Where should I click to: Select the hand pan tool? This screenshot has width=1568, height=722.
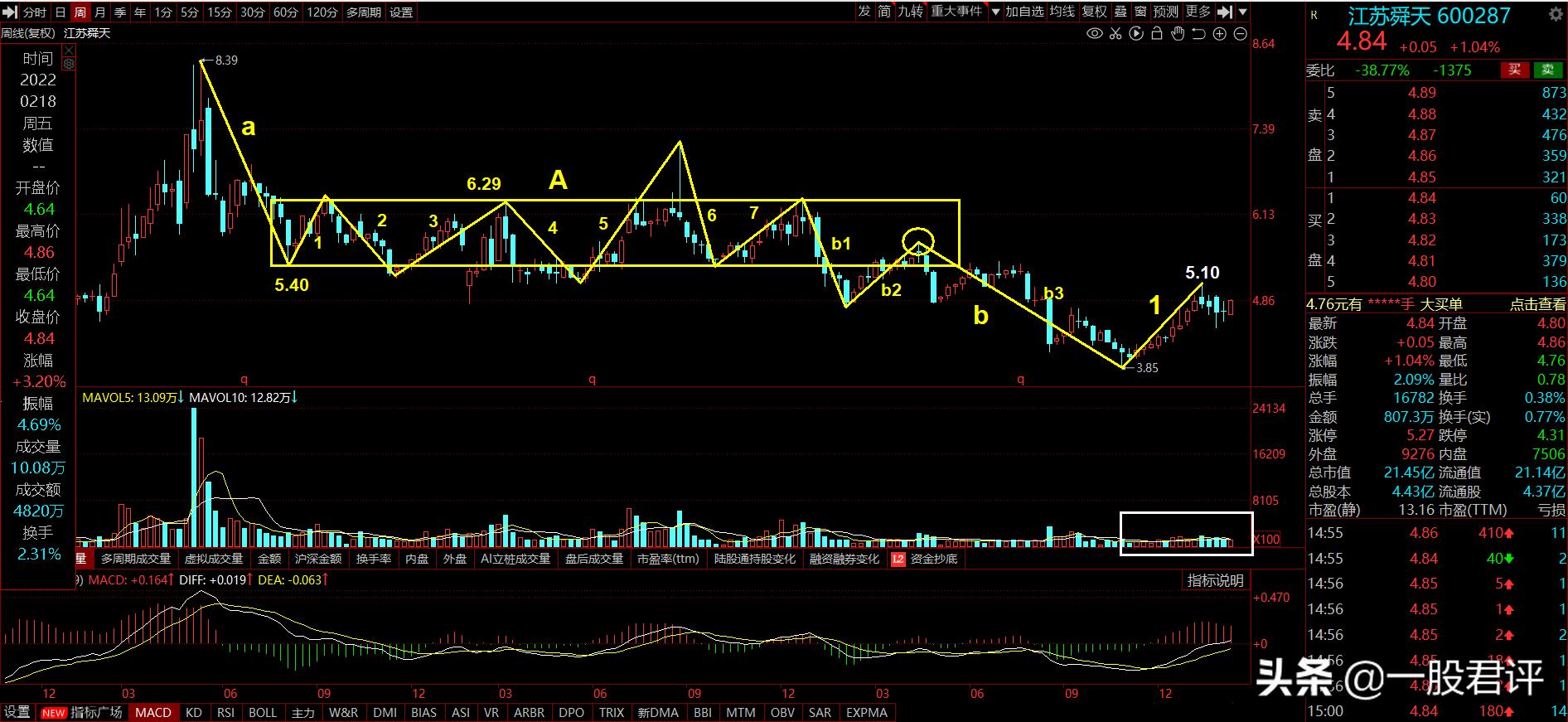pos(1178,34)
